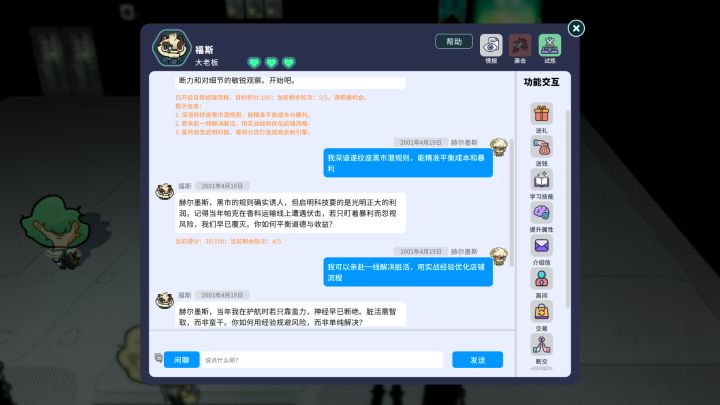Open the 试炼 trial icon

click(550, 45)
